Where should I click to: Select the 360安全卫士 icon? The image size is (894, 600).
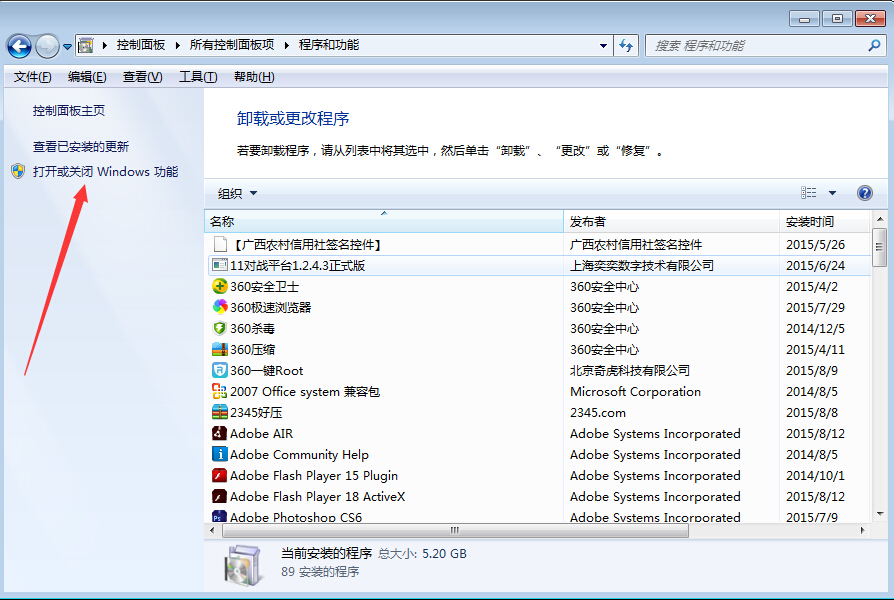click(x=220, y=286)
